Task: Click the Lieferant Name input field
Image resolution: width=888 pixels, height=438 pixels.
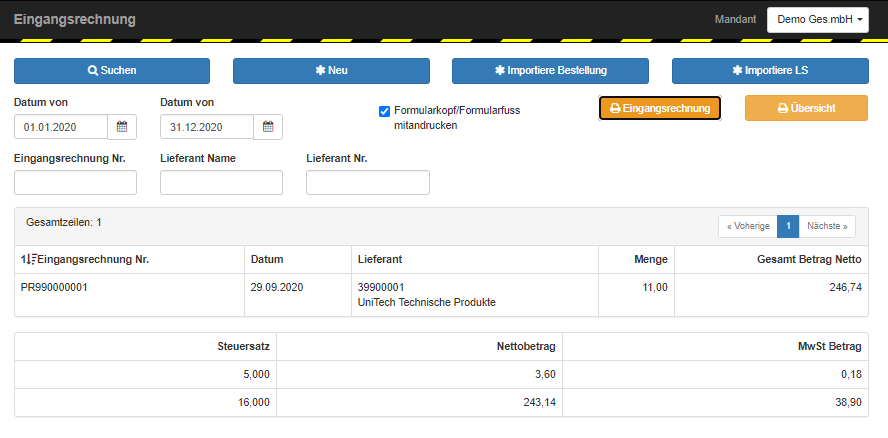Action: click(221, 182)
